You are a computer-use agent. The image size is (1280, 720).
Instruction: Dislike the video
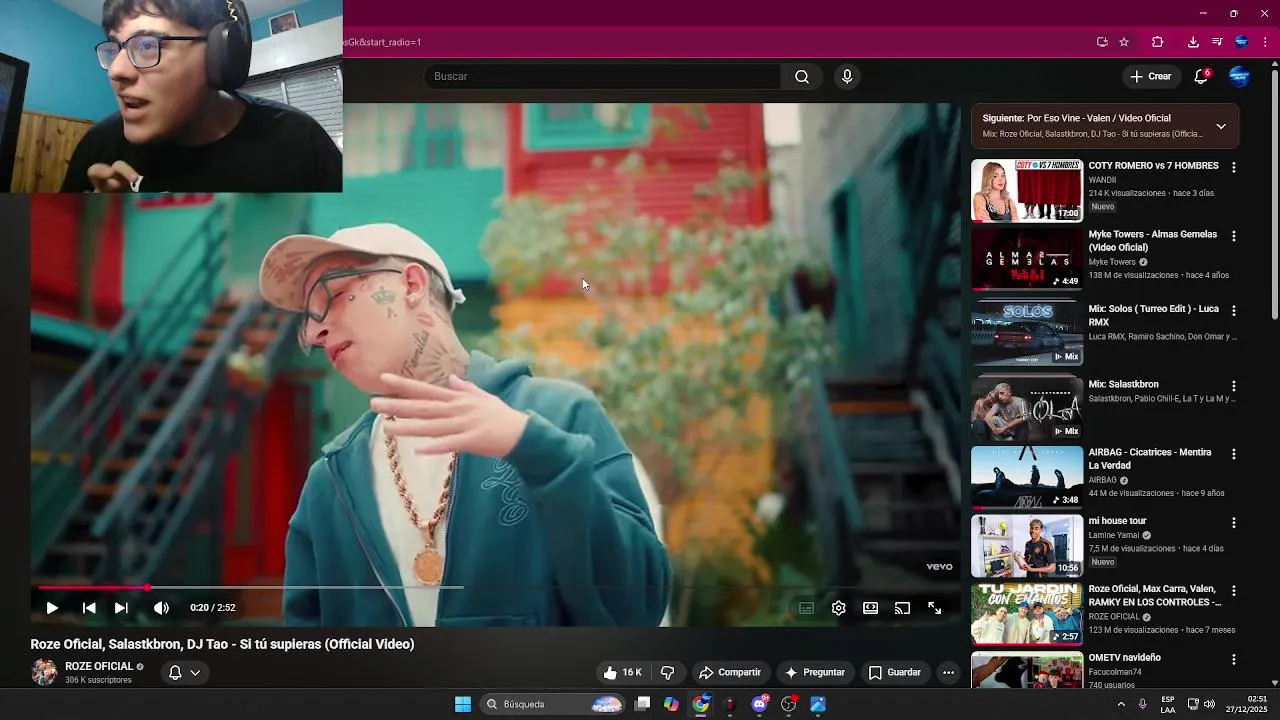point(668,673)
